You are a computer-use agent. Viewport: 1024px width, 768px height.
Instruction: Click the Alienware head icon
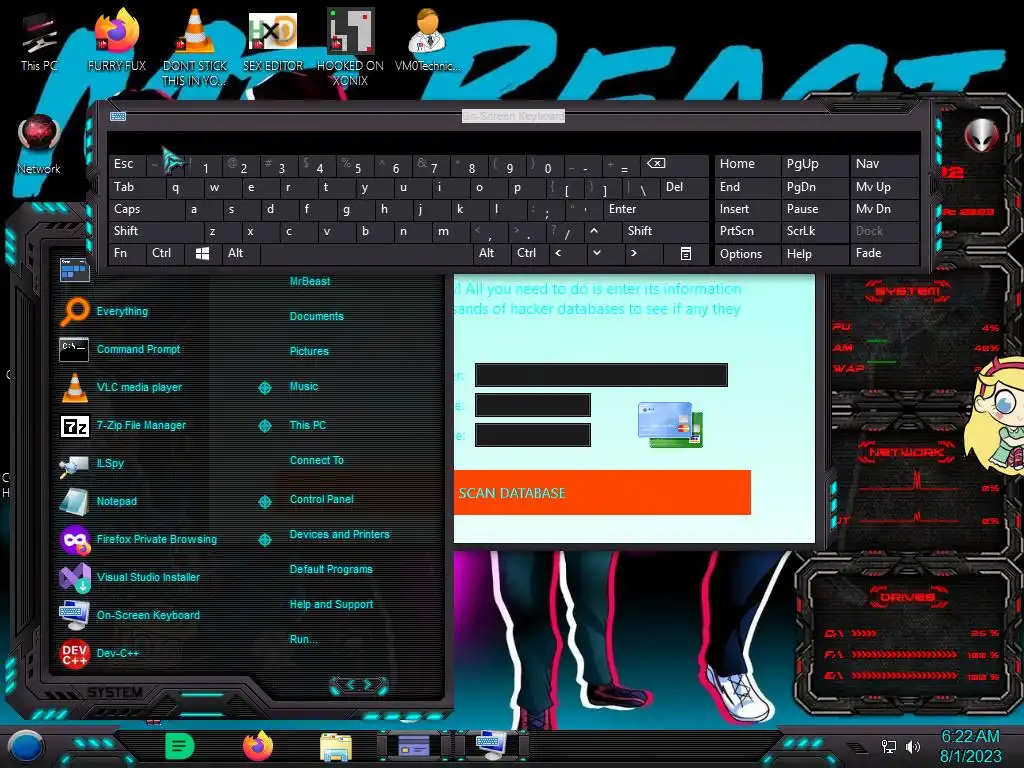(981, 136)
